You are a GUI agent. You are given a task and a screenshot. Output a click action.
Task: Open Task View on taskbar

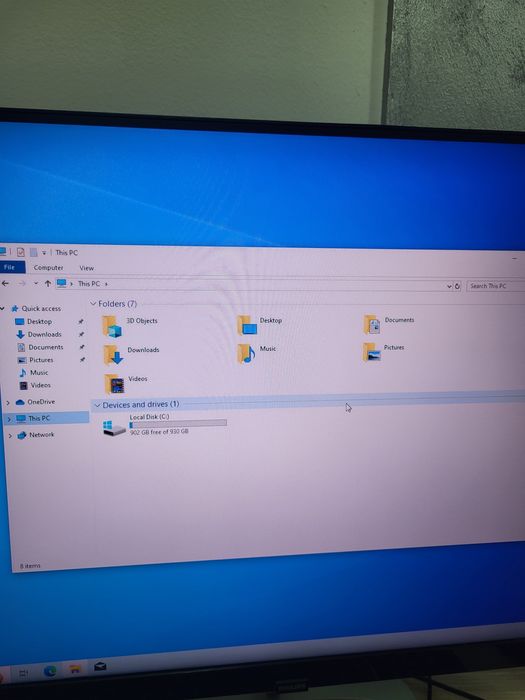24,673
